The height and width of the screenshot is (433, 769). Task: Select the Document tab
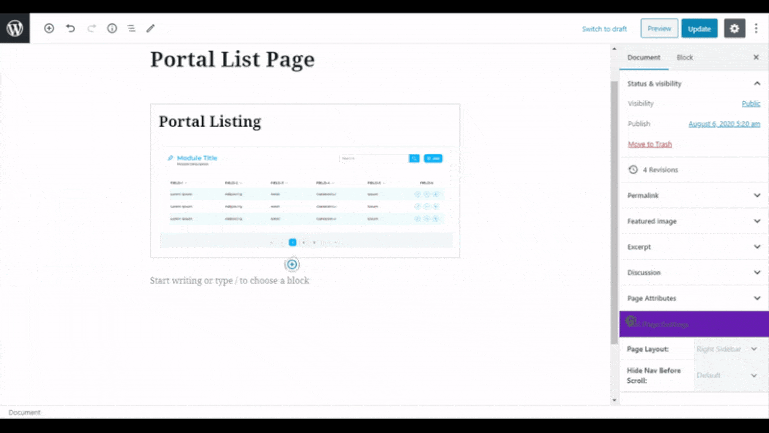click(644, 58)
